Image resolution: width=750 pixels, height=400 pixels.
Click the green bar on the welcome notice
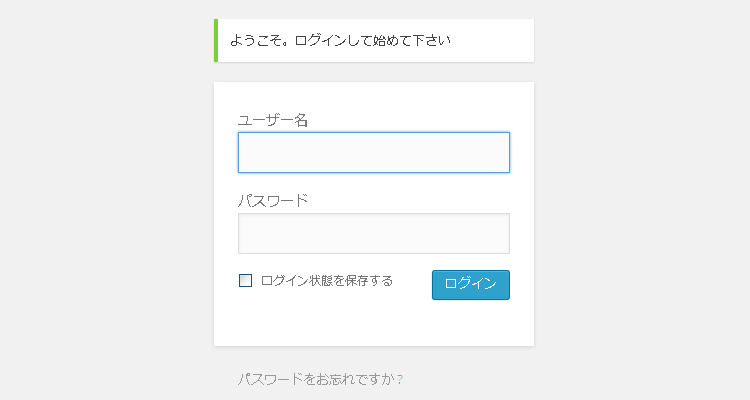216,40
